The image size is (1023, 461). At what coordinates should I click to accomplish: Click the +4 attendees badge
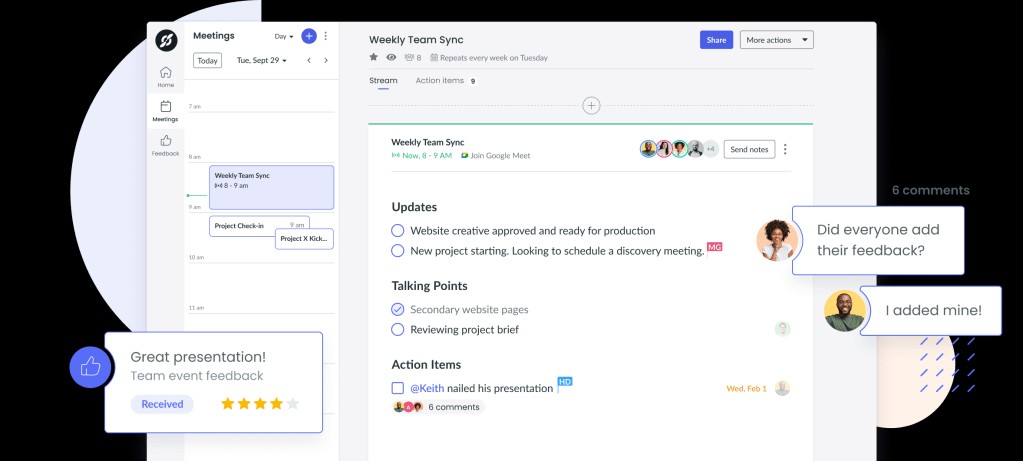710,149
